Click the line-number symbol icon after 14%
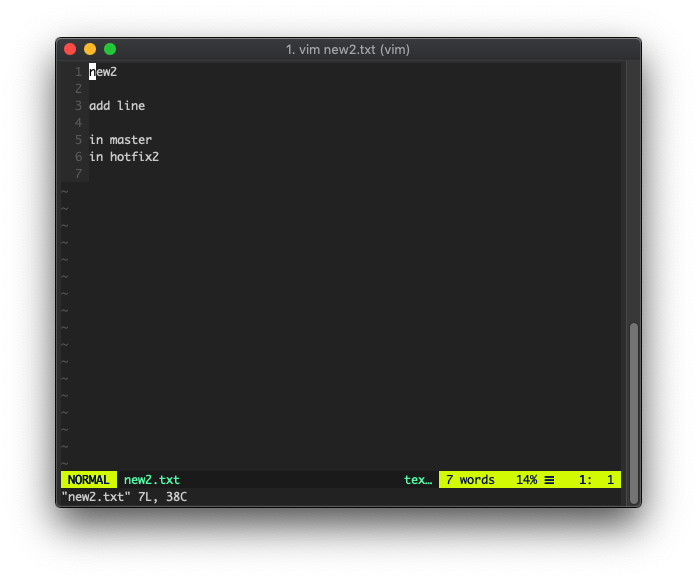697x581 pixels. click(x=549, y=480)
